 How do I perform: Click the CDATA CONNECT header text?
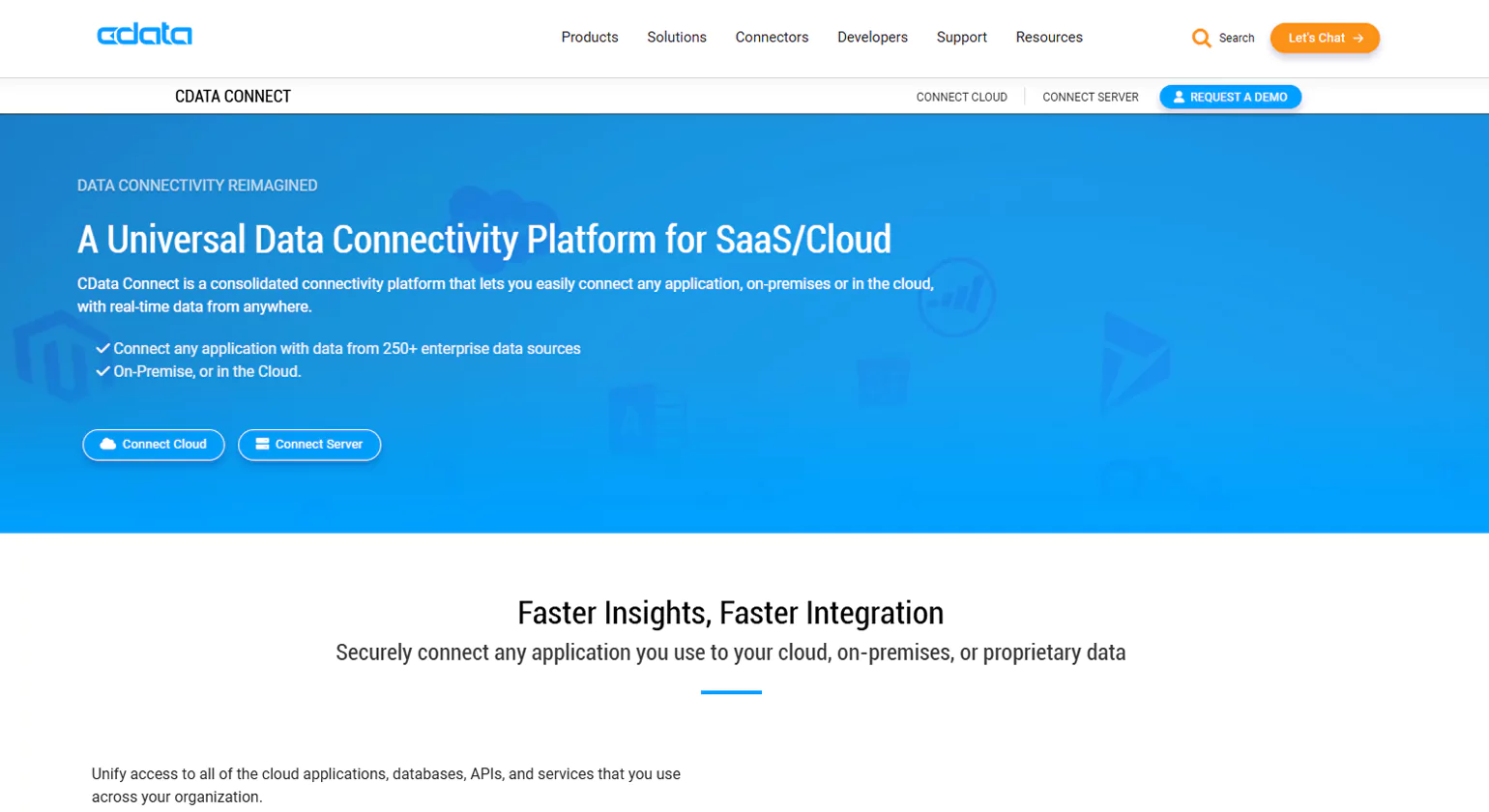[232, 96]
